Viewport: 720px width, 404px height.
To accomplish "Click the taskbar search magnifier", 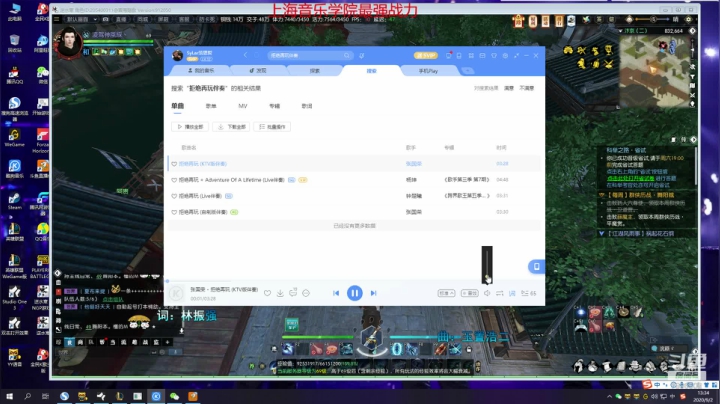I will 28,396.
